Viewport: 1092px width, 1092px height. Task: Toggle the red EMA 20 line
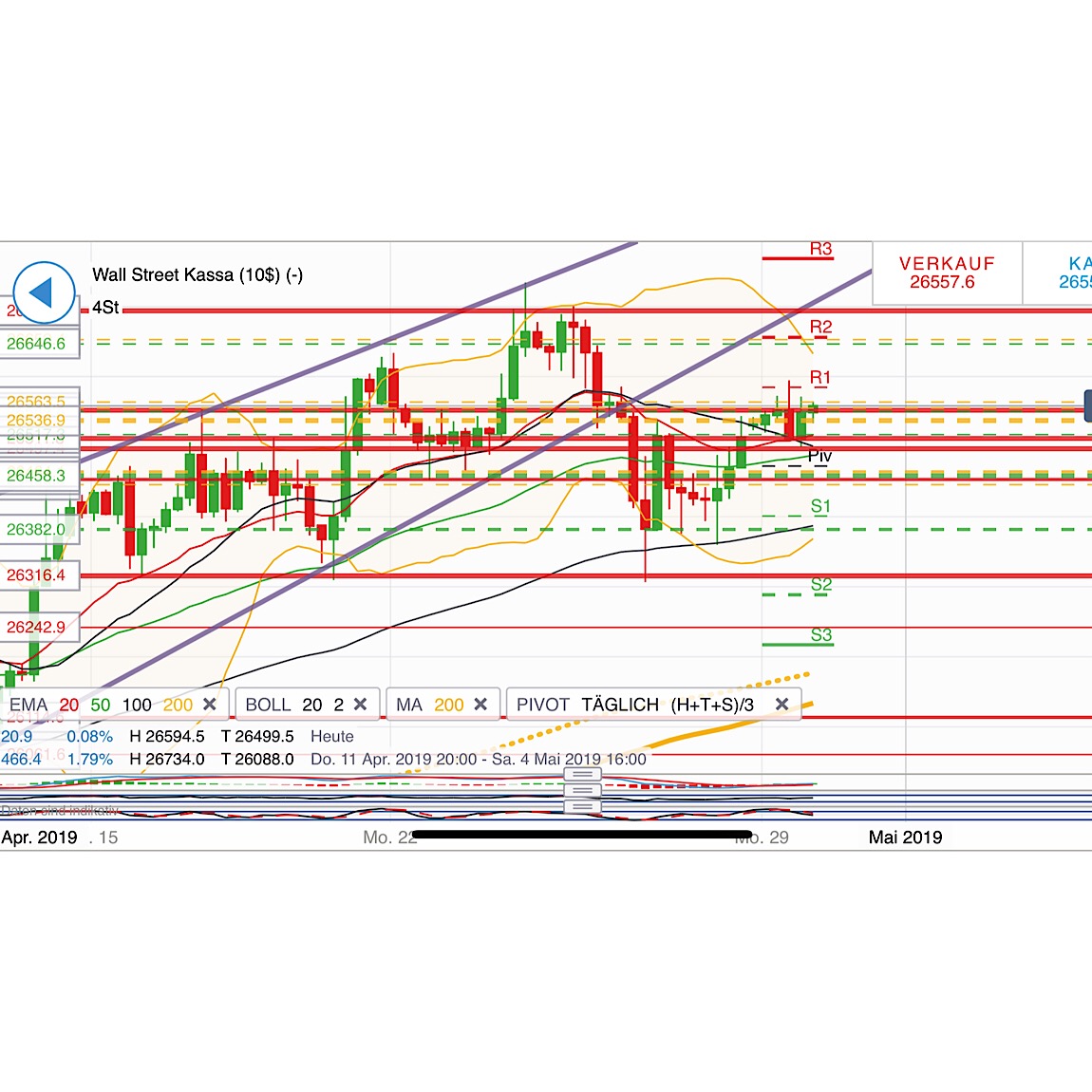(68, 704)
